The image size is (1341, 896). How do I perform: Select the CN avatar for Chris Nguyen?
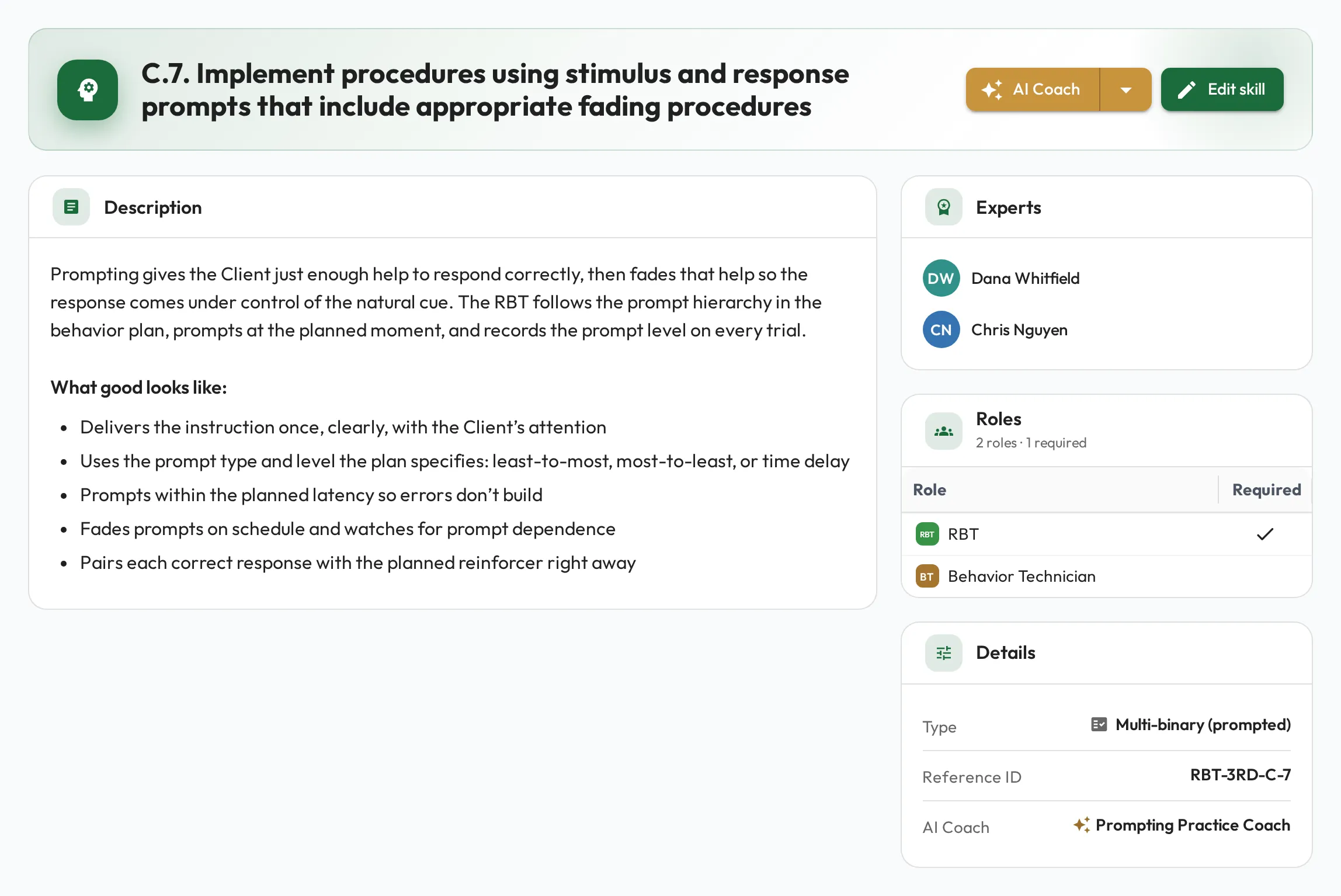941,329
